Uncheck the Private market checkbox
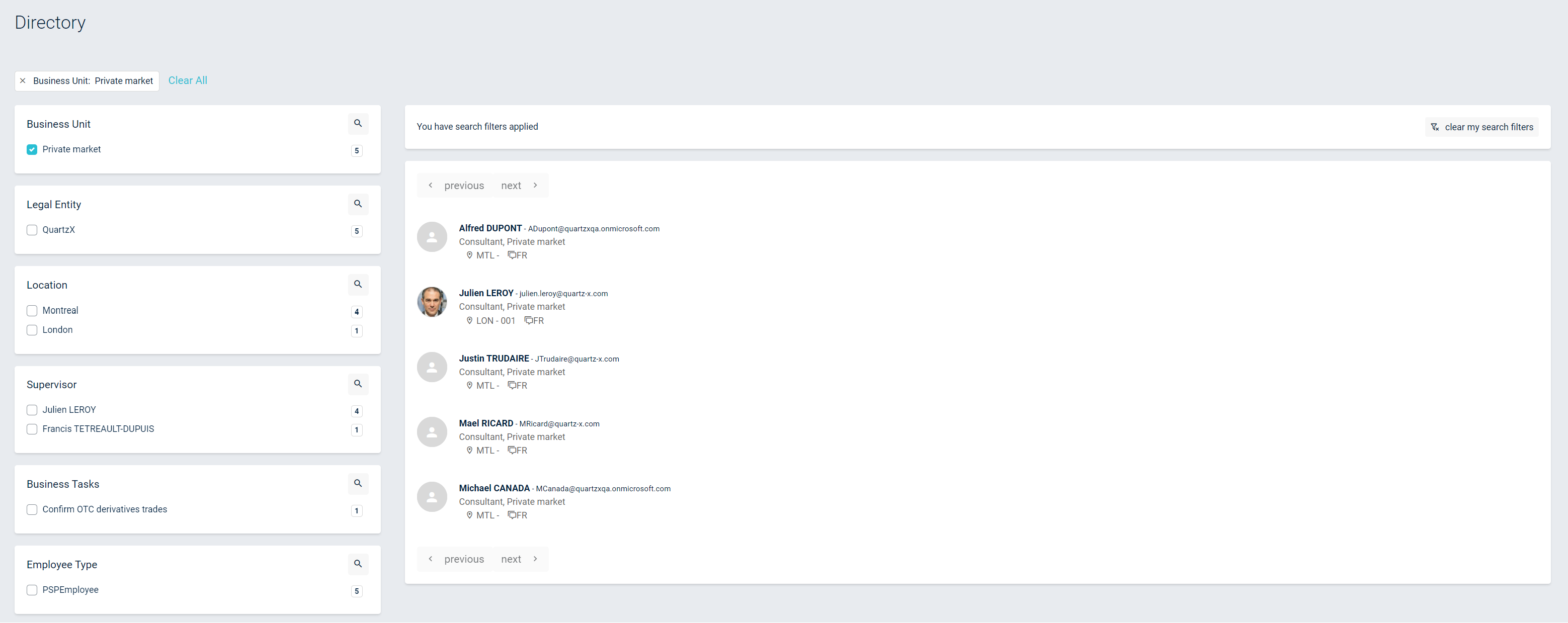1568x623 pixels. (x=32, y=150)
